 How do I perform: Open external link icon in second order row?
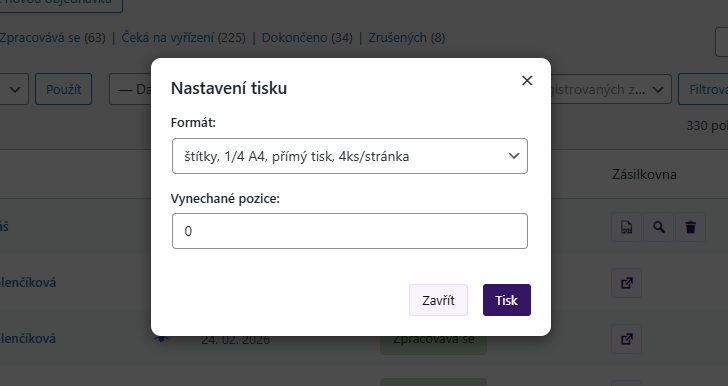click(626, 283)
